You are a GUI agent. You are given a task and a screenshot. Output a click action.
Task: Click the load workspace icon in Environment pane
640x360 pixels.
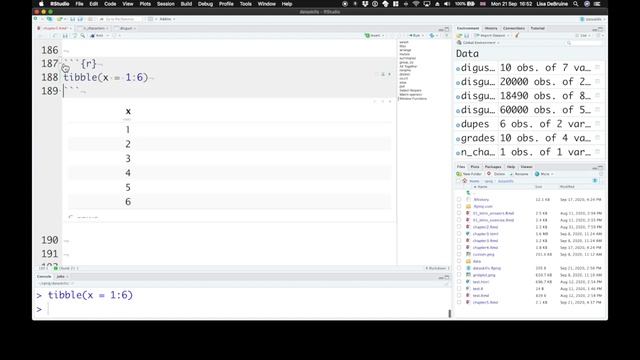(x=459, y=36)
